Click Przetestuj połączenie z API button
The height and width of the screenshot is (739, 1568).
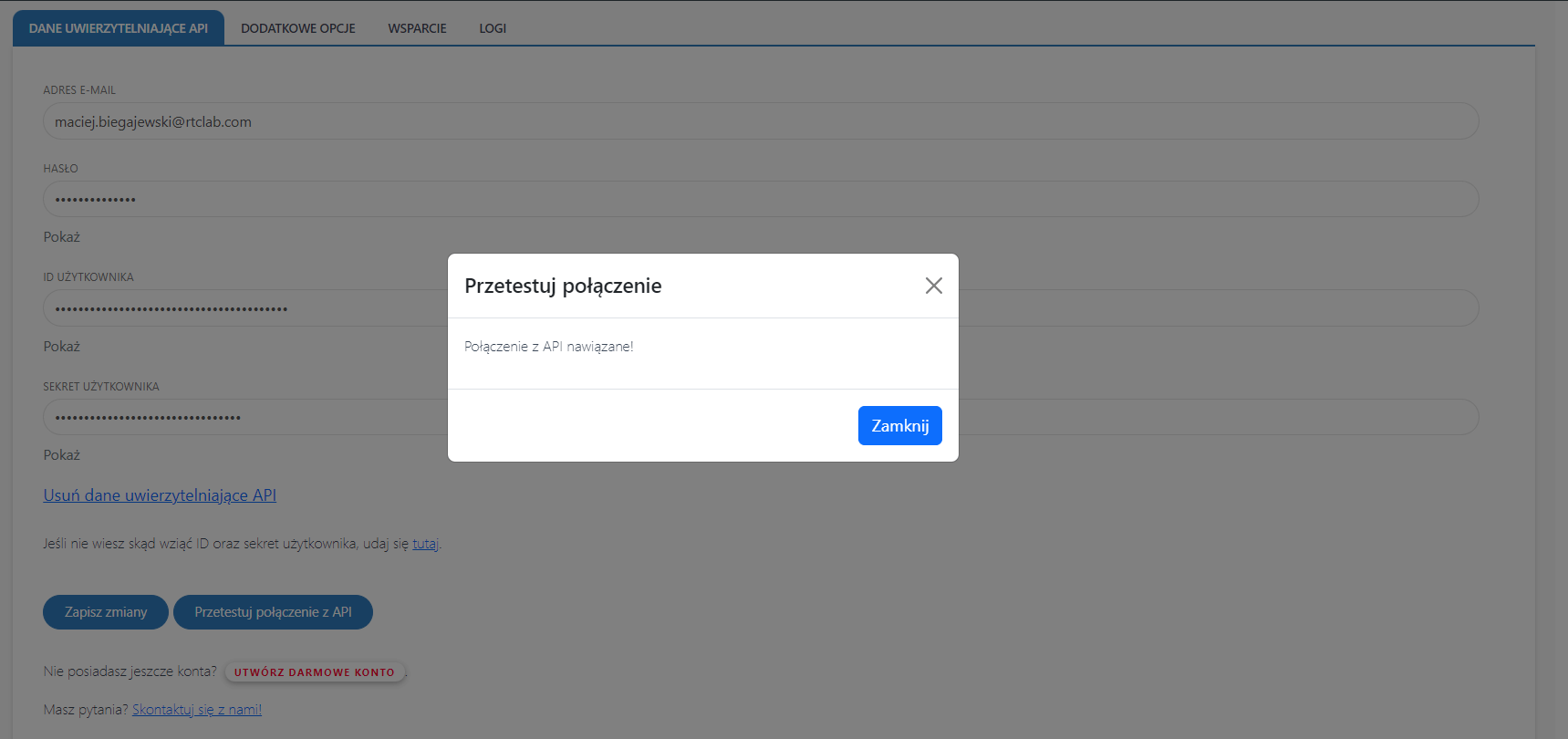click(x=273, y=612)
